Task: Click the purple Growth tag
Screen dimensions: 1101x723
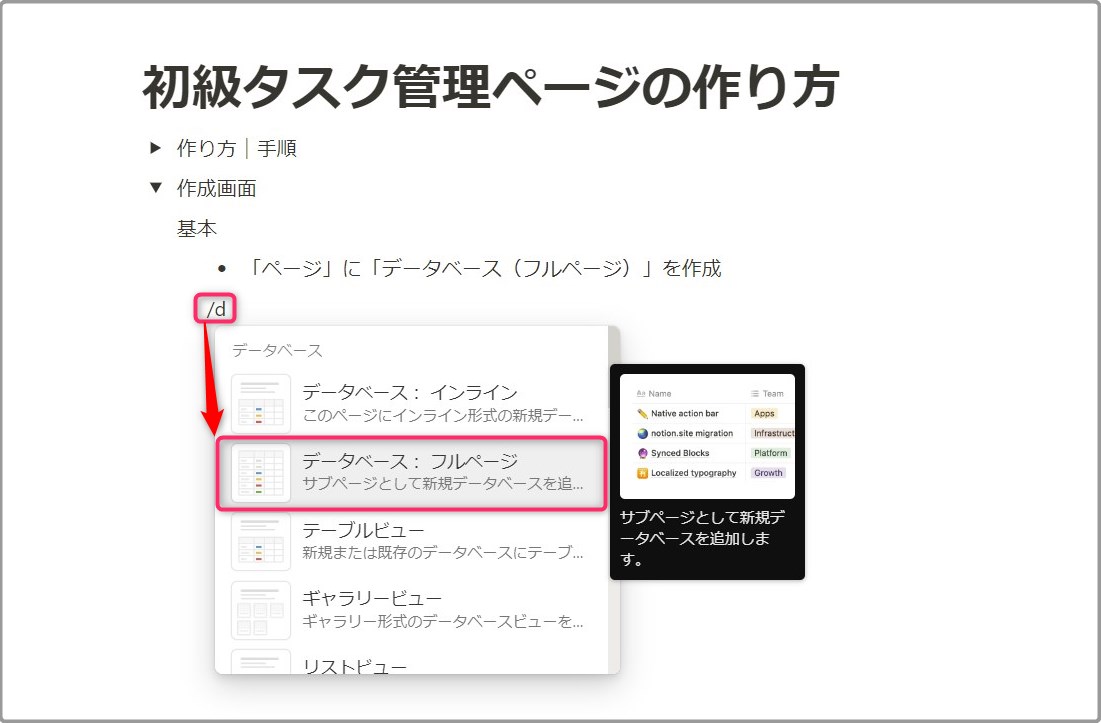Action: [768, 473]
